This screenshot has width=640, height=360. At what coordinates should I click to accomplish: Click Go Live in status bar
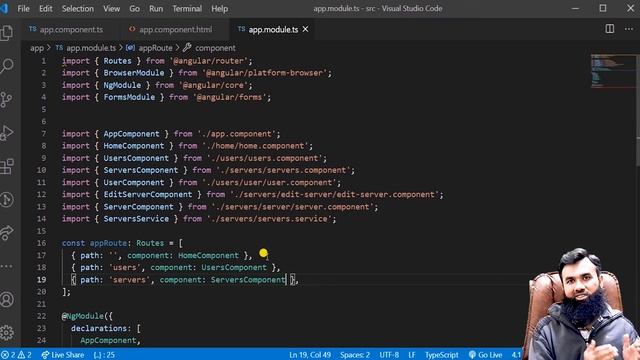click(485, 355)
